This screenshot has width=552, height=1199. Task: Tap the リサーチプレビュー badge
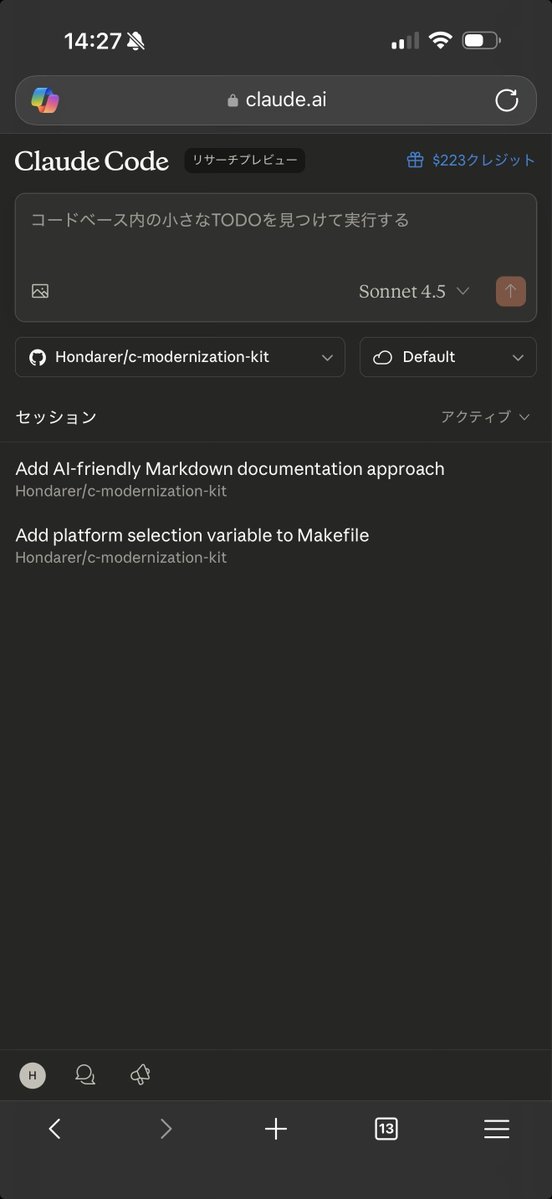pyautogui.click(x=245, y=161)
